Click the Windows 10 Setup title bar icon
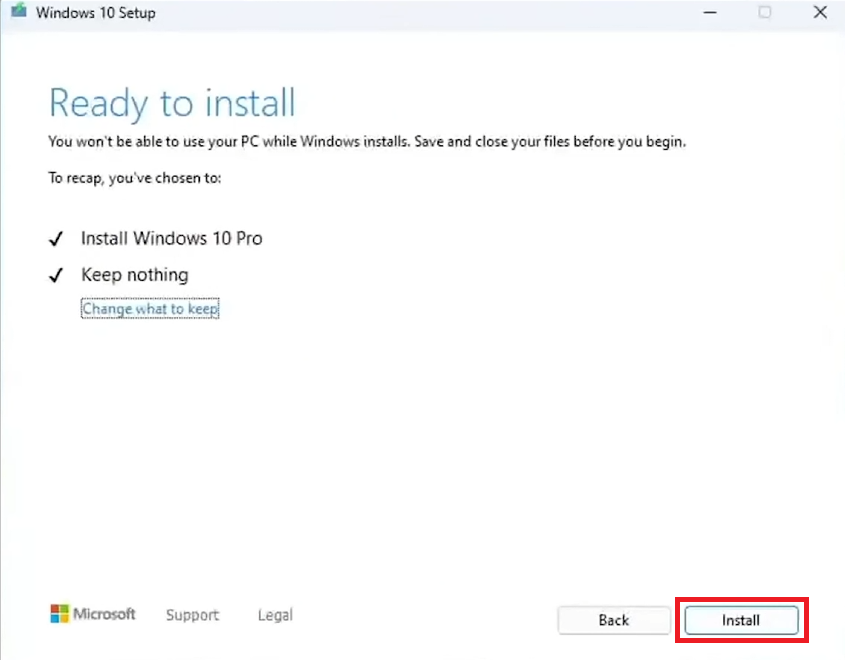 pos(19,10)
